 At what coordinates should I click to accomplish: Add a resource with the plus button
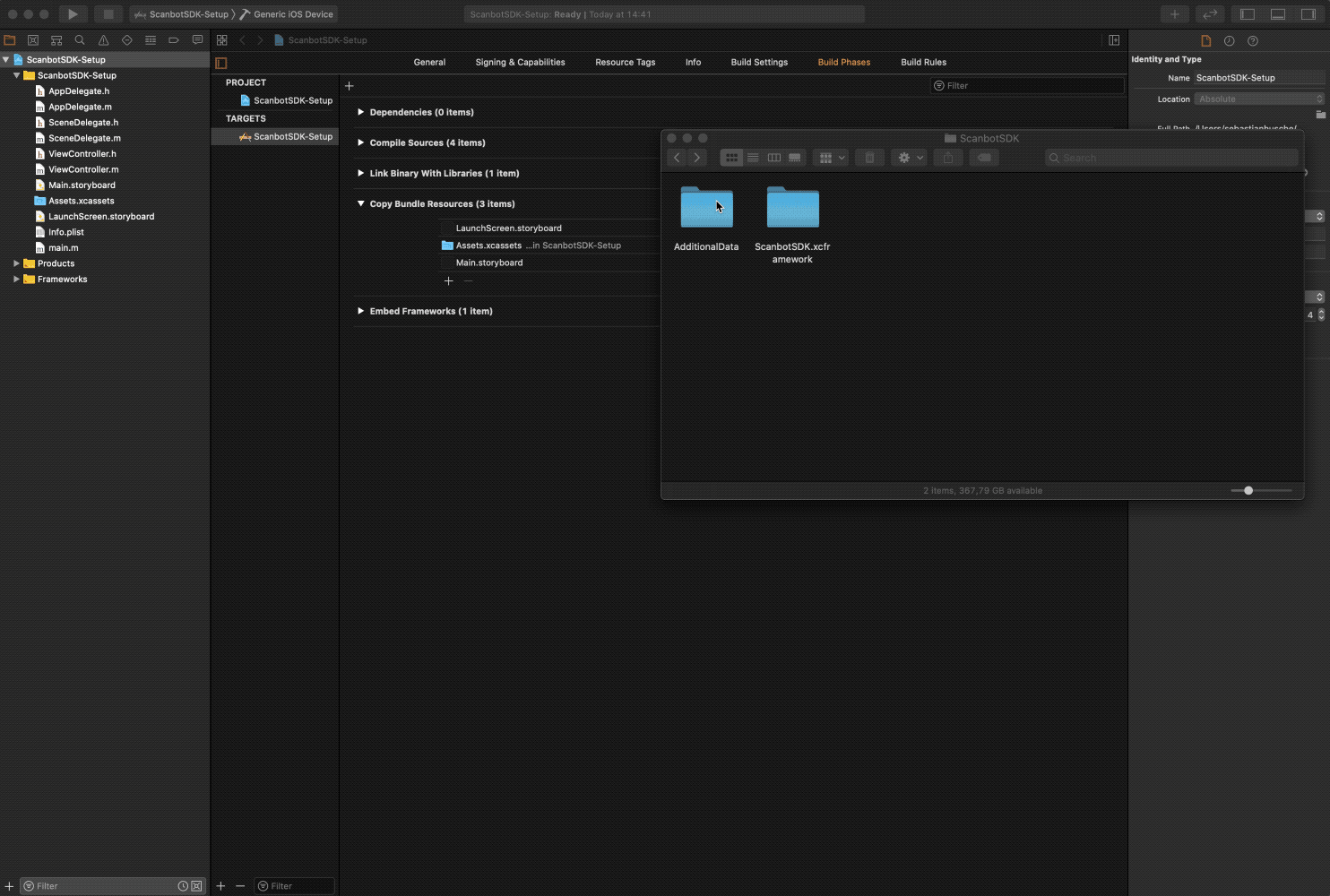(448, 280)
